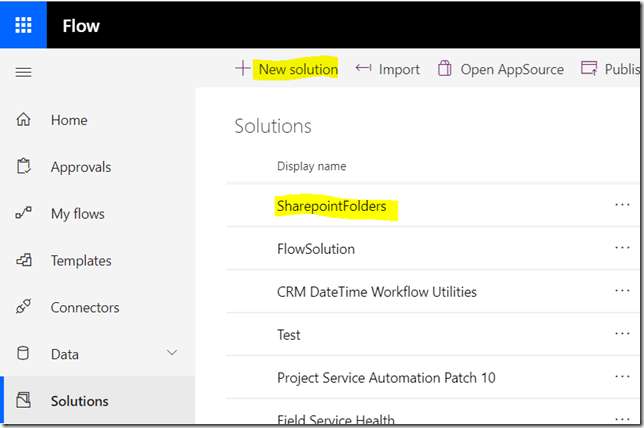The width and height of the screenshot is (644, 428).
Task: Open Field Service Health solution
Action: tap(336, 419)
